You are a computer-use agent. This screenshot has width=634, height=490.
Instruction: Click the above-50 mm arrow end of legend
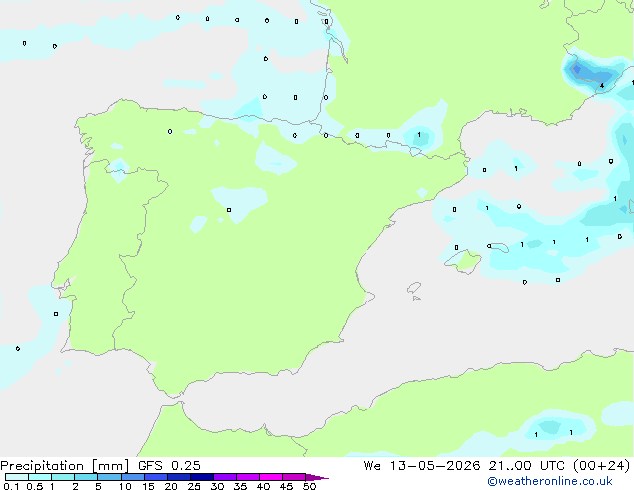[317, 477]
